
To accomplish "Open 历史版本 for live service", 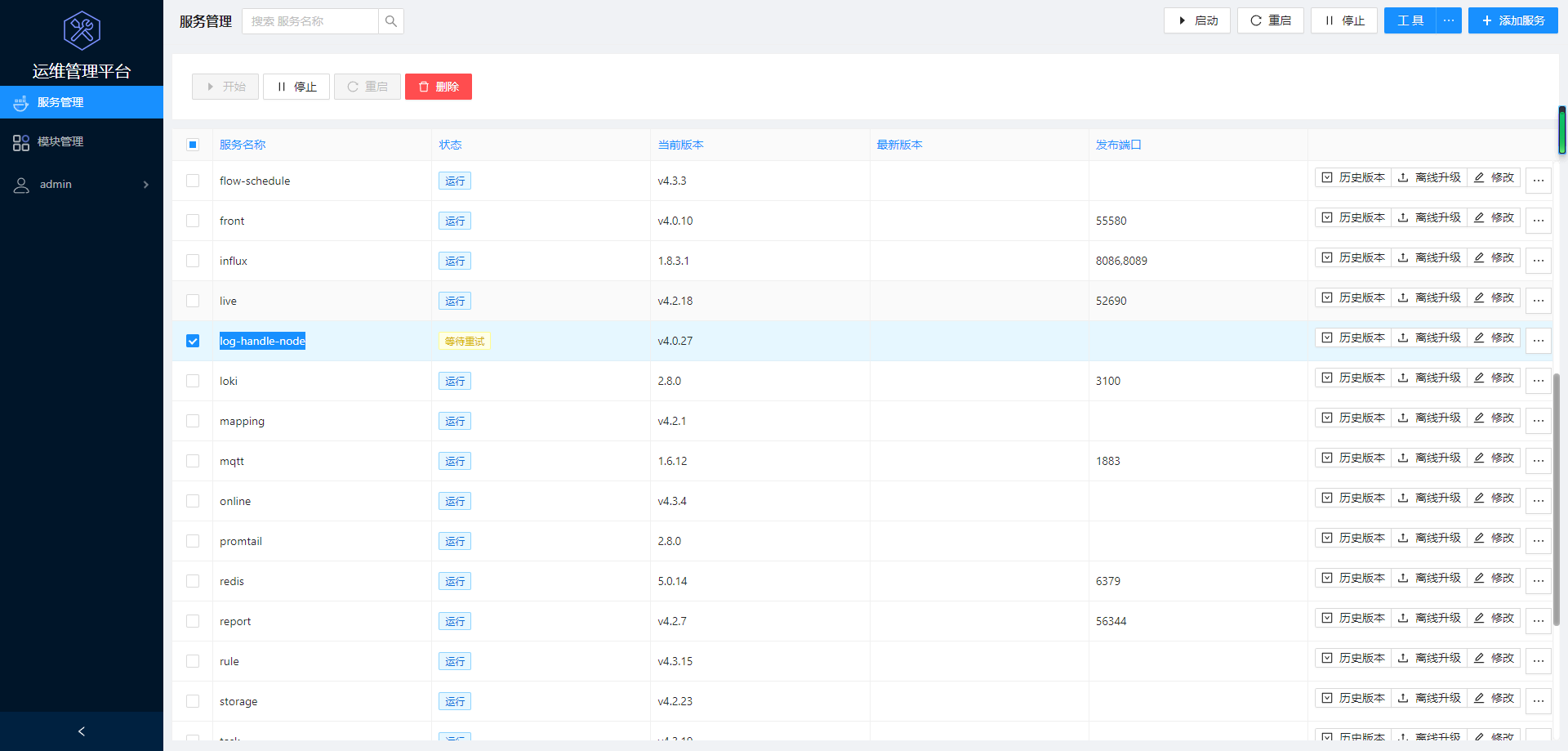I will click(x=1353, y=297).
